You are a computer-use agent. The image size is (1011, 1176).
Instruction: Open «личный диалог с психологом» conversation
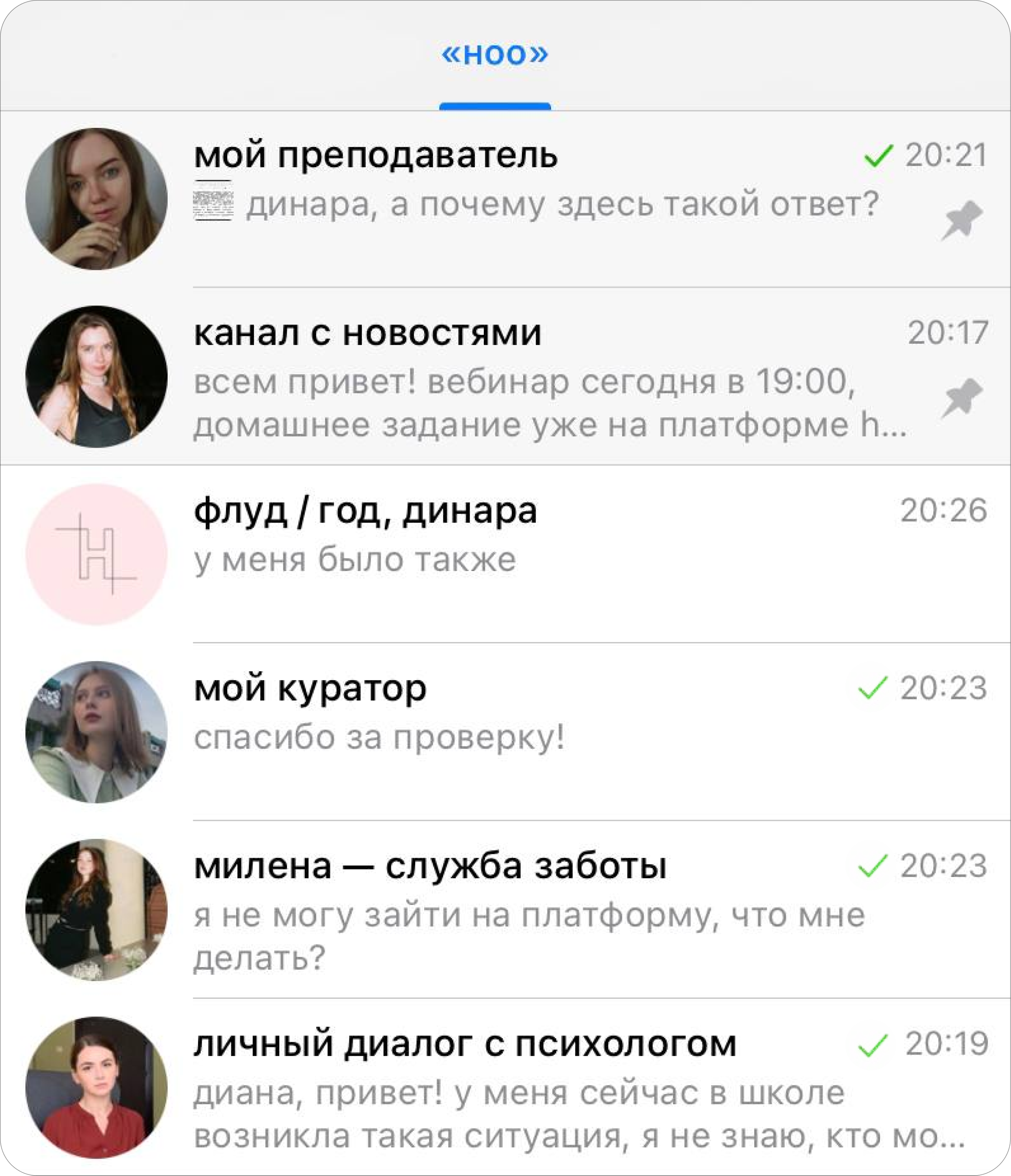click(x=505, y=1087)
